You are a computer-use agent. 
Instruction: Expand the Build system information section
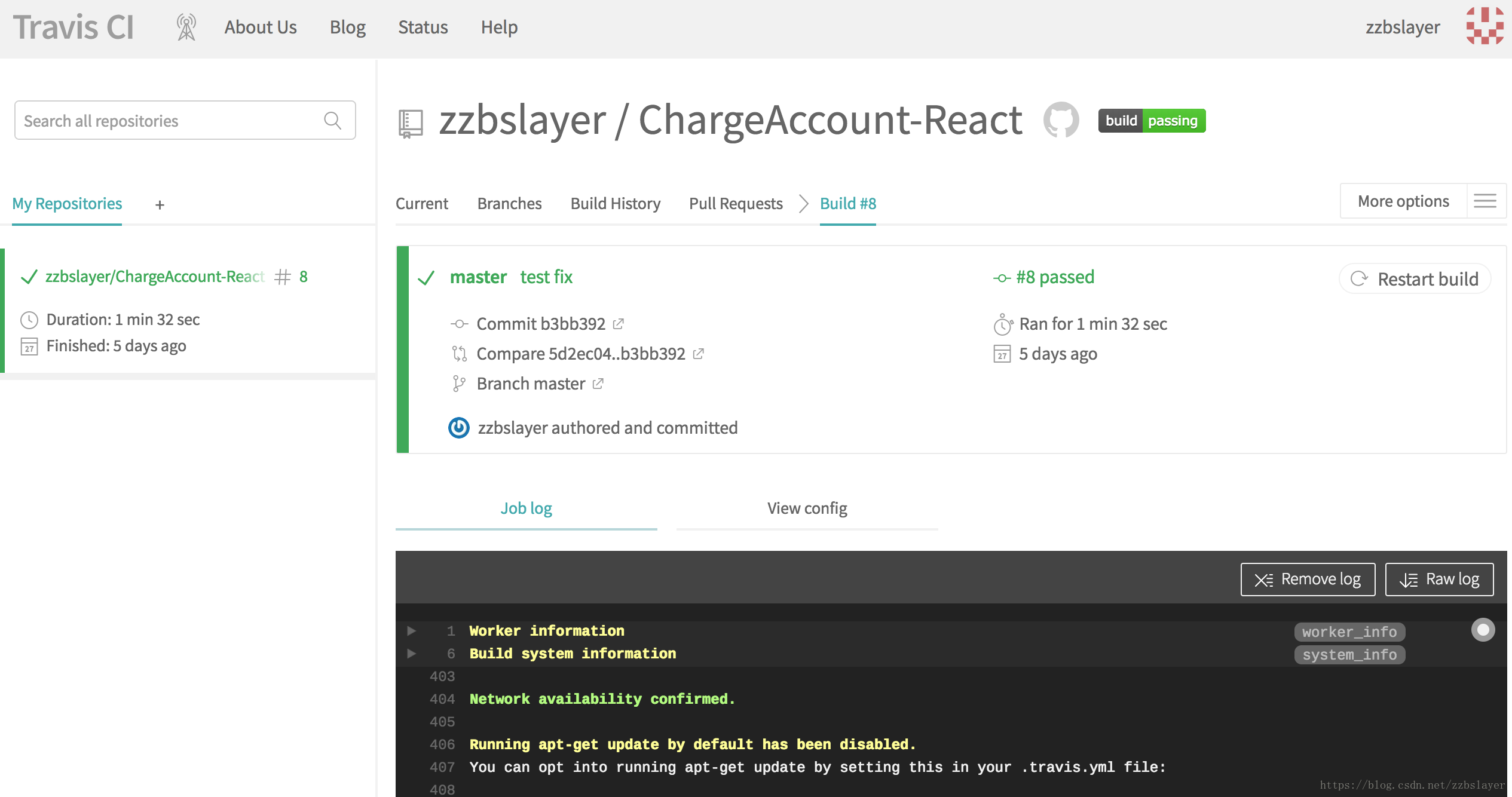(412, 654)
